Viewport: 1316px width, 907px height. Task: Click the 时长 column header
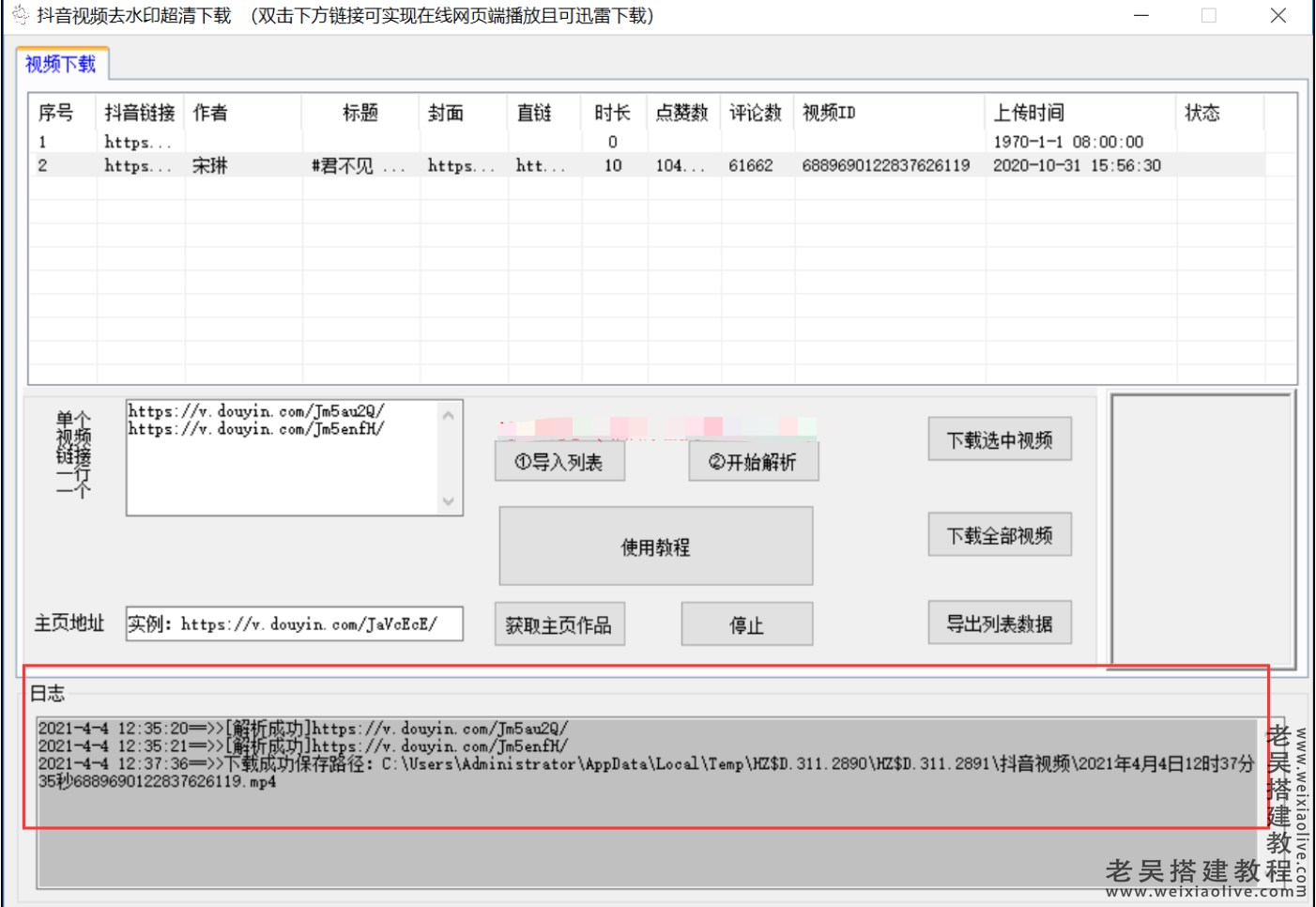[x=612, y=113]
